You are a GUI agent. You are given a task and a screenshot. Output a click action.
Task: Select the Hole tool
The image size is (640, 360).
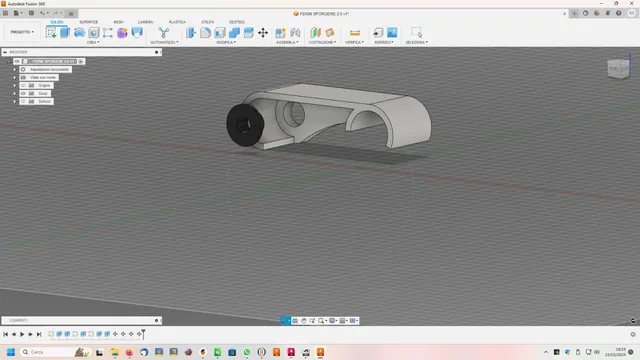pos(94,33)
